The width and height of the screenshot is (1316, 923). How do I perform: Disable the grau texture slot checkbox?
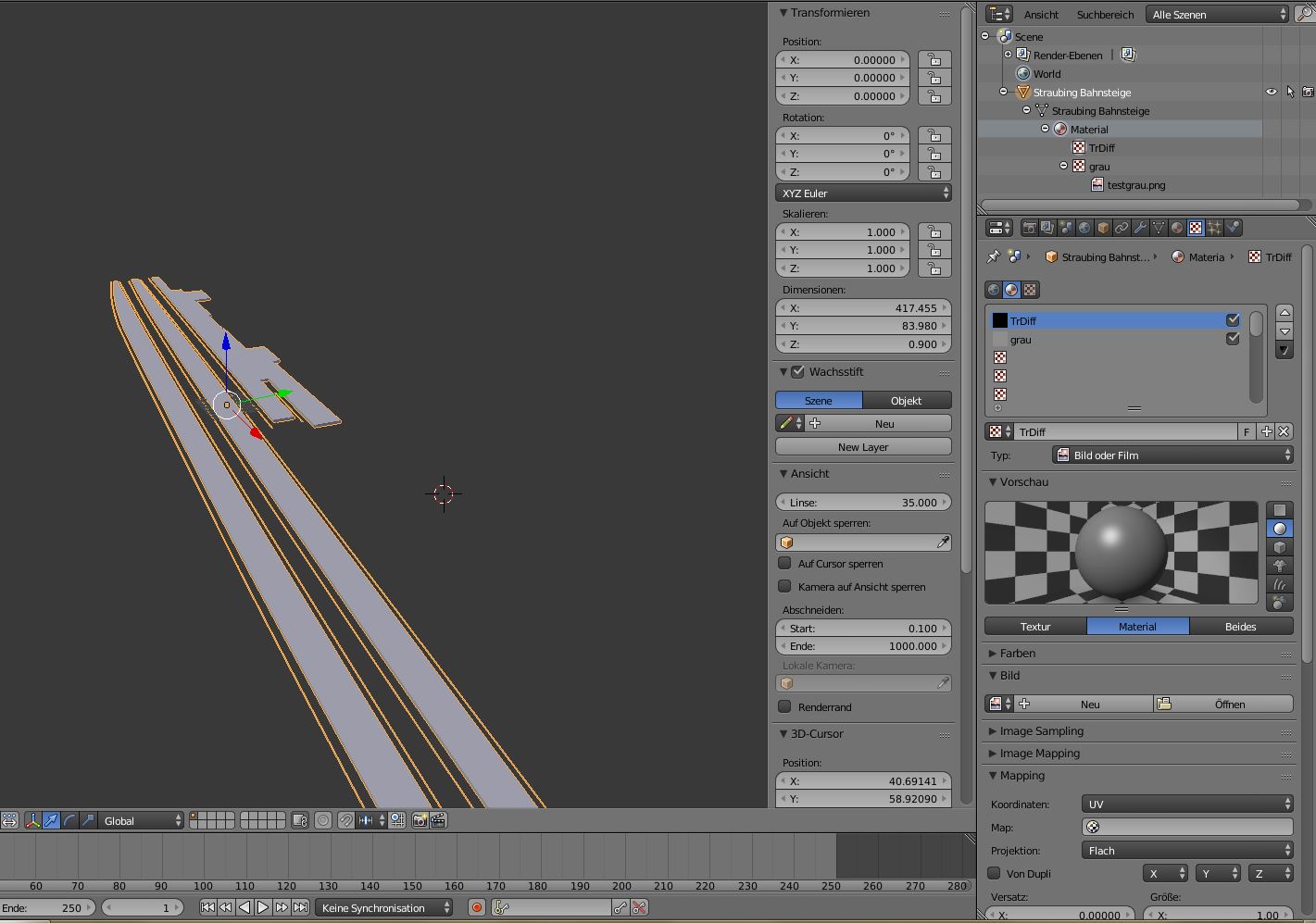click(1233, 339)
